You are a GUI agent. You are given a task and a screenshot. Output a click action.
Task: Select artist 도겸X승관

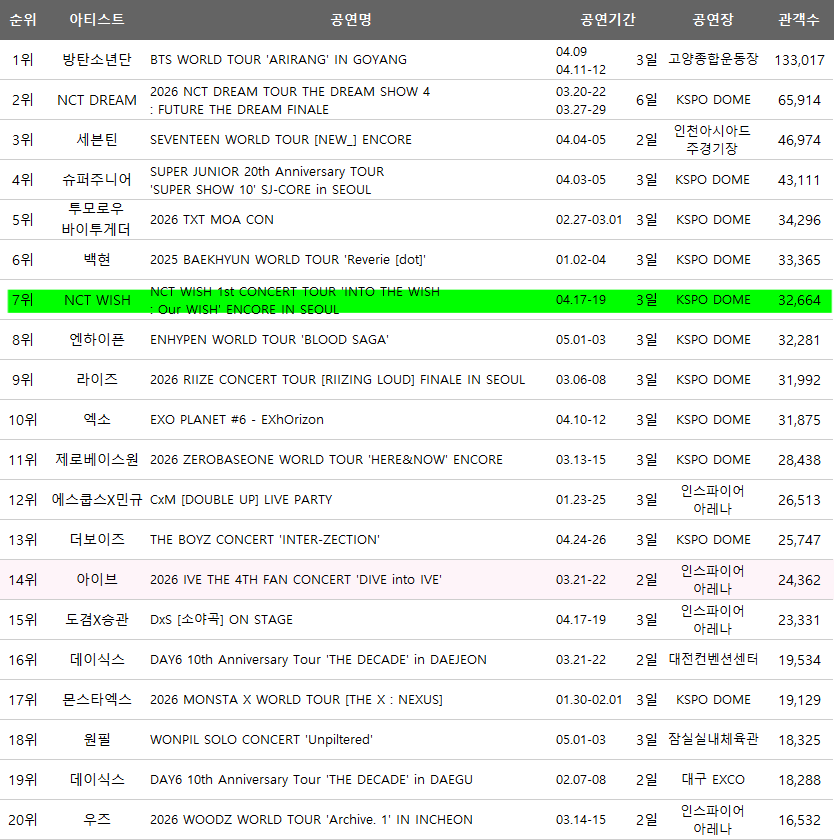(97, 620)
